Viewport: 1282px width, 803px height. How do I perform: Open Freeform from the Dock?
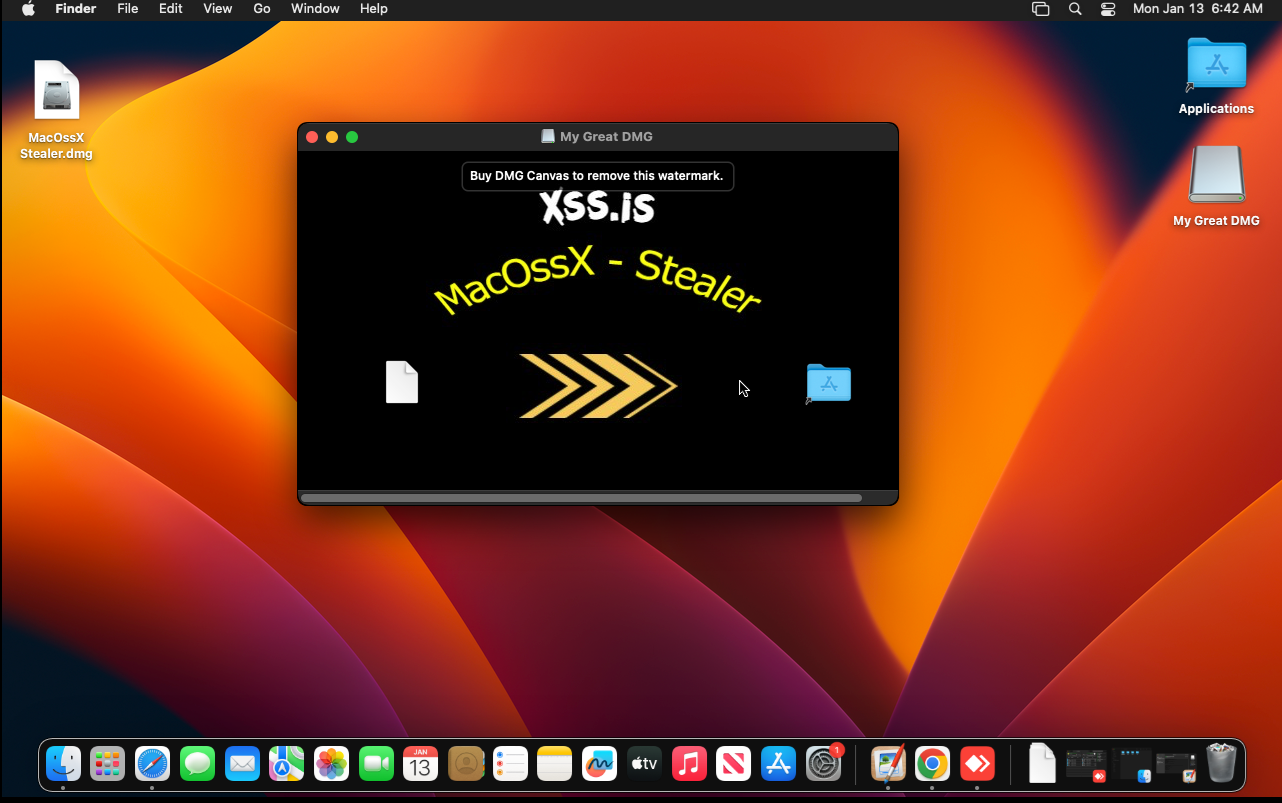[x=599, y=765]
